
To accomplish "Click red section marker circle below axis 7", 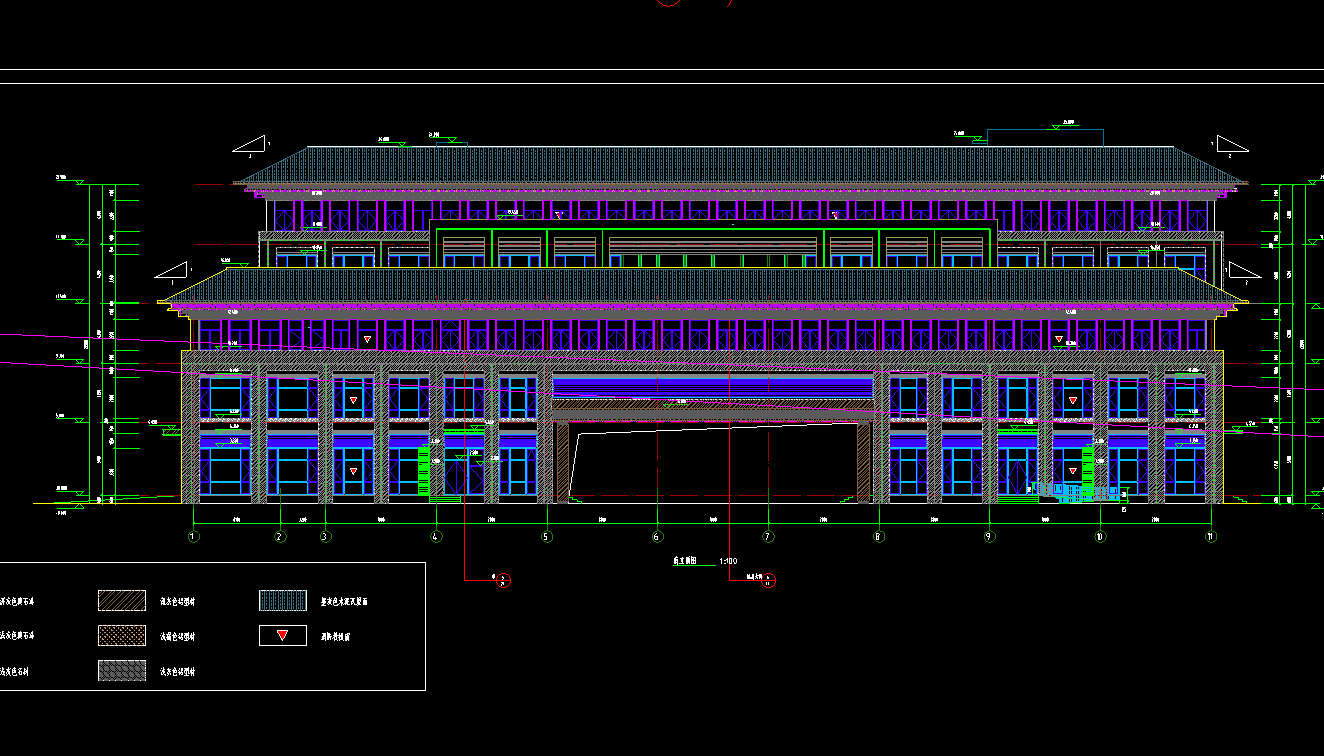I will (x=768, y=580).
